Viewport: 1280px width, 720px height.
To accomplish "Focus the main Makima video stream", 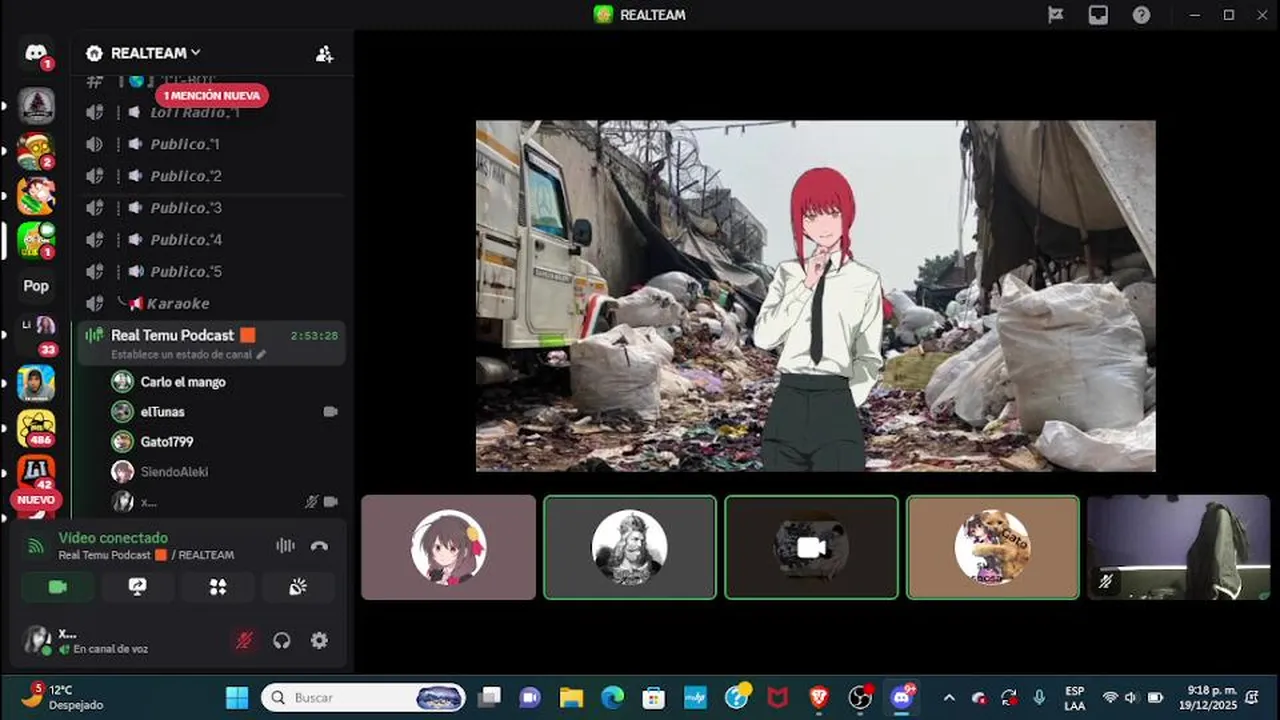I will click(x=816, y=296).
